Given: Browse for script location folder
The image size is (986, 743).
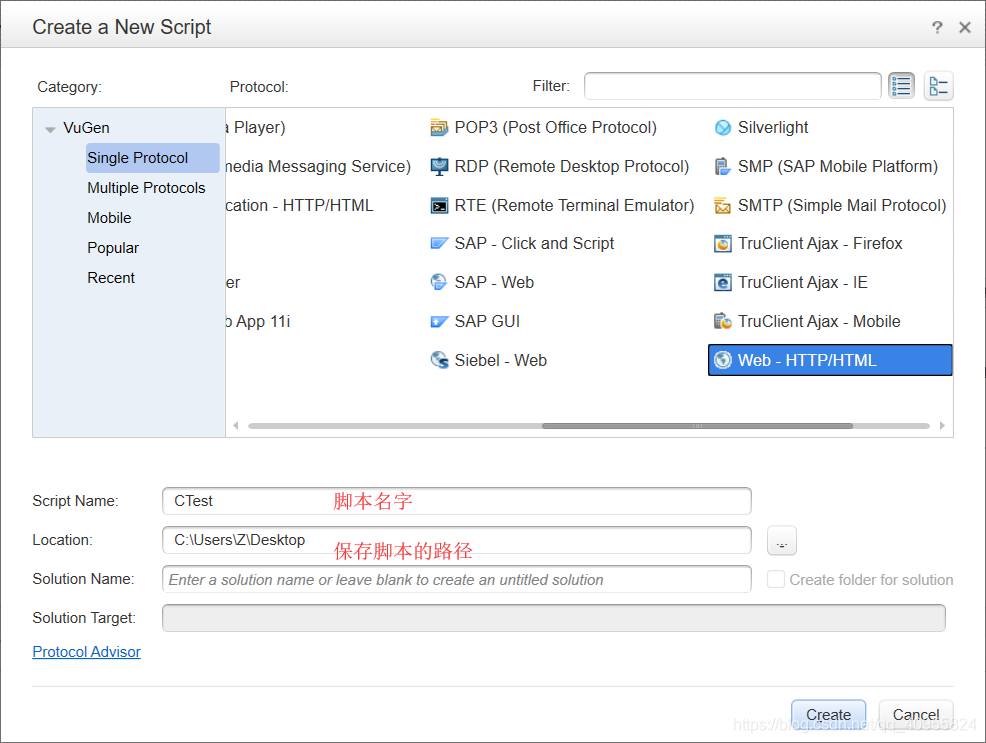Looking at the screenshot, I should click(782, 541).
